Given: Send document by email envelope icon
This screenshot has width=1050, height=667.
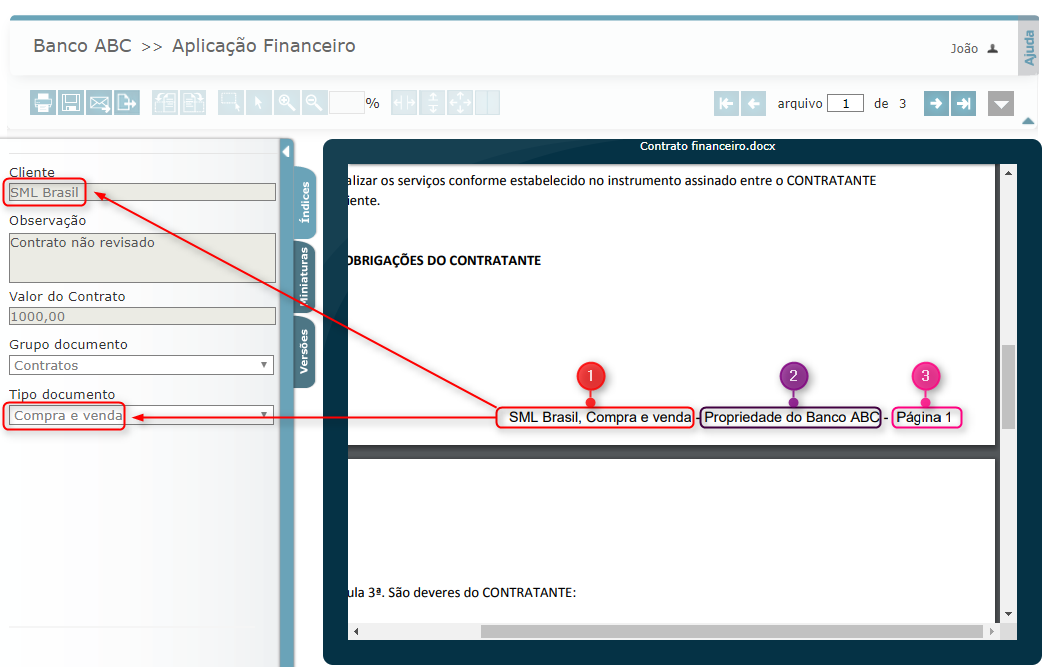Looking at the screenshot, I should point(98,102).
